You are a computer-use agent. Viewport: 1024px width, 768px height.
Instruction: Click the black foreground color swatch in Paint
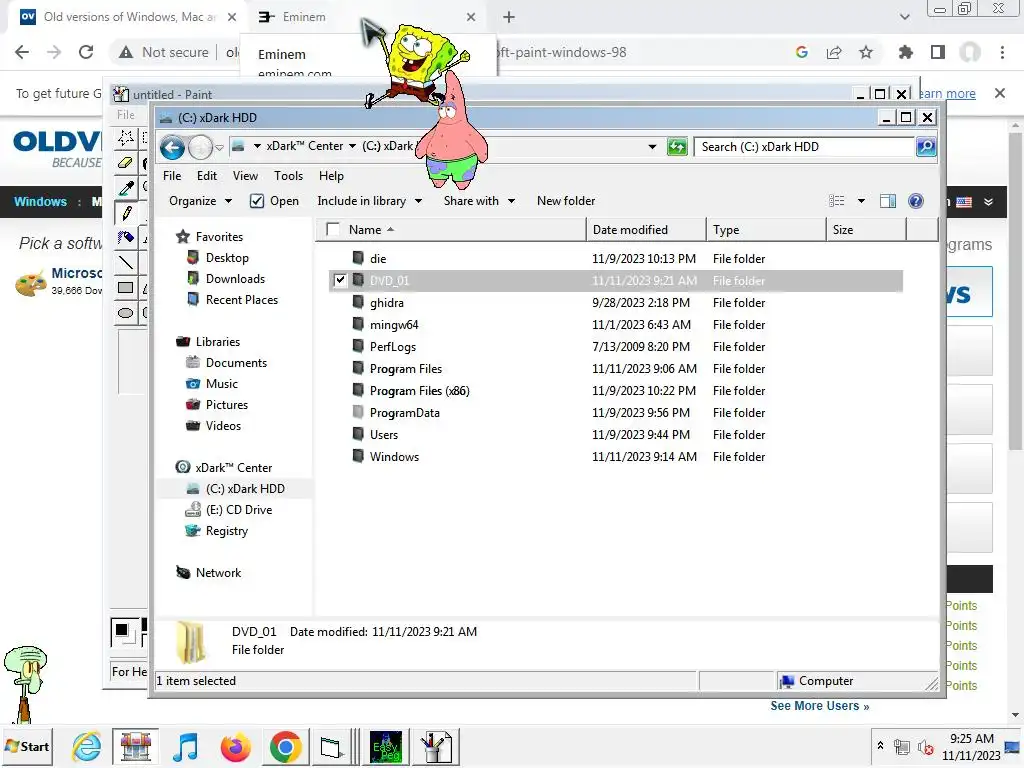point(121,630)
